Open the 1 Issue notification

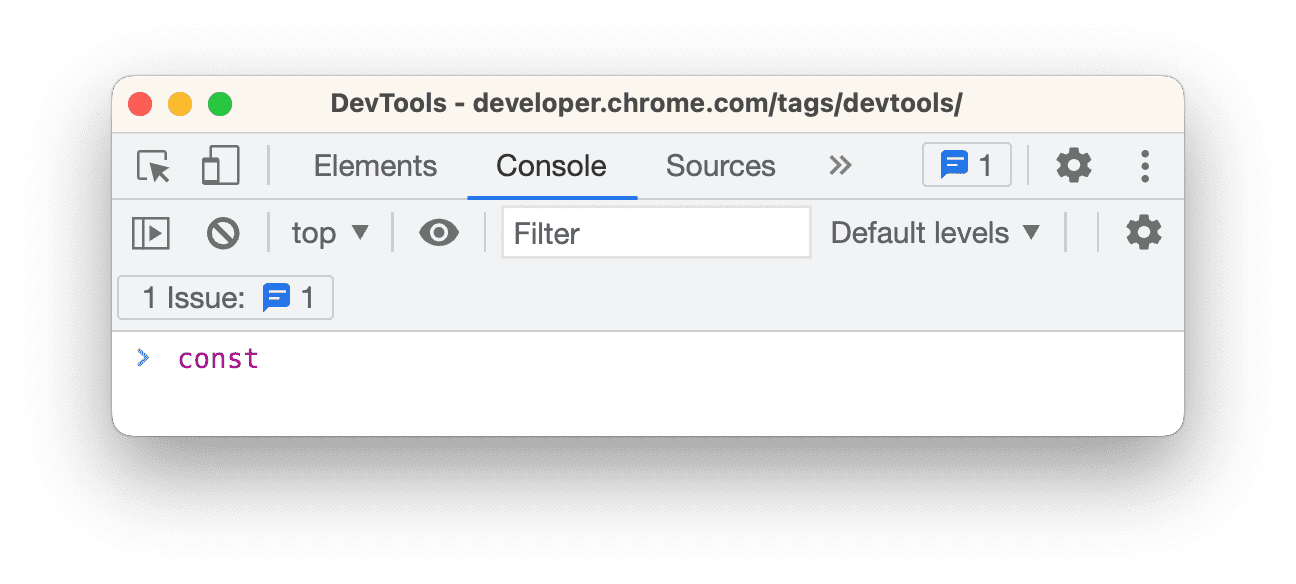(225, 297)
